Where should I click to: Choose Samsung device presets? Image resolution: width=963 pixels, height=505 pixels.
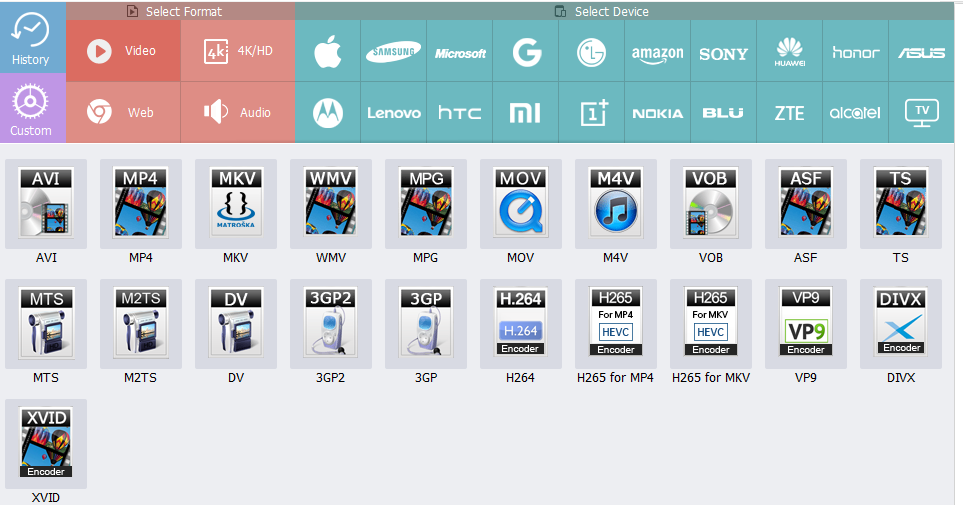[394, 51]
